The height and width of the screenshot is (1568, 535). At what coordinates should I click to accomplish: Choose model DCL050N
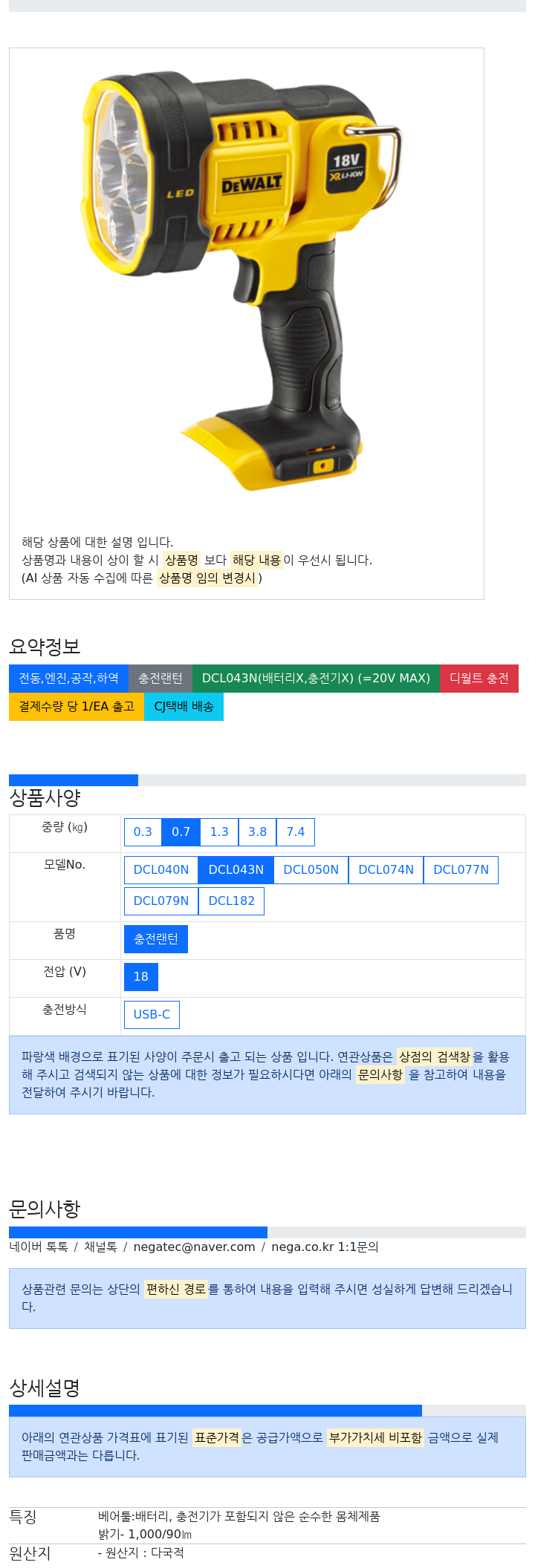tap(311, 870)
